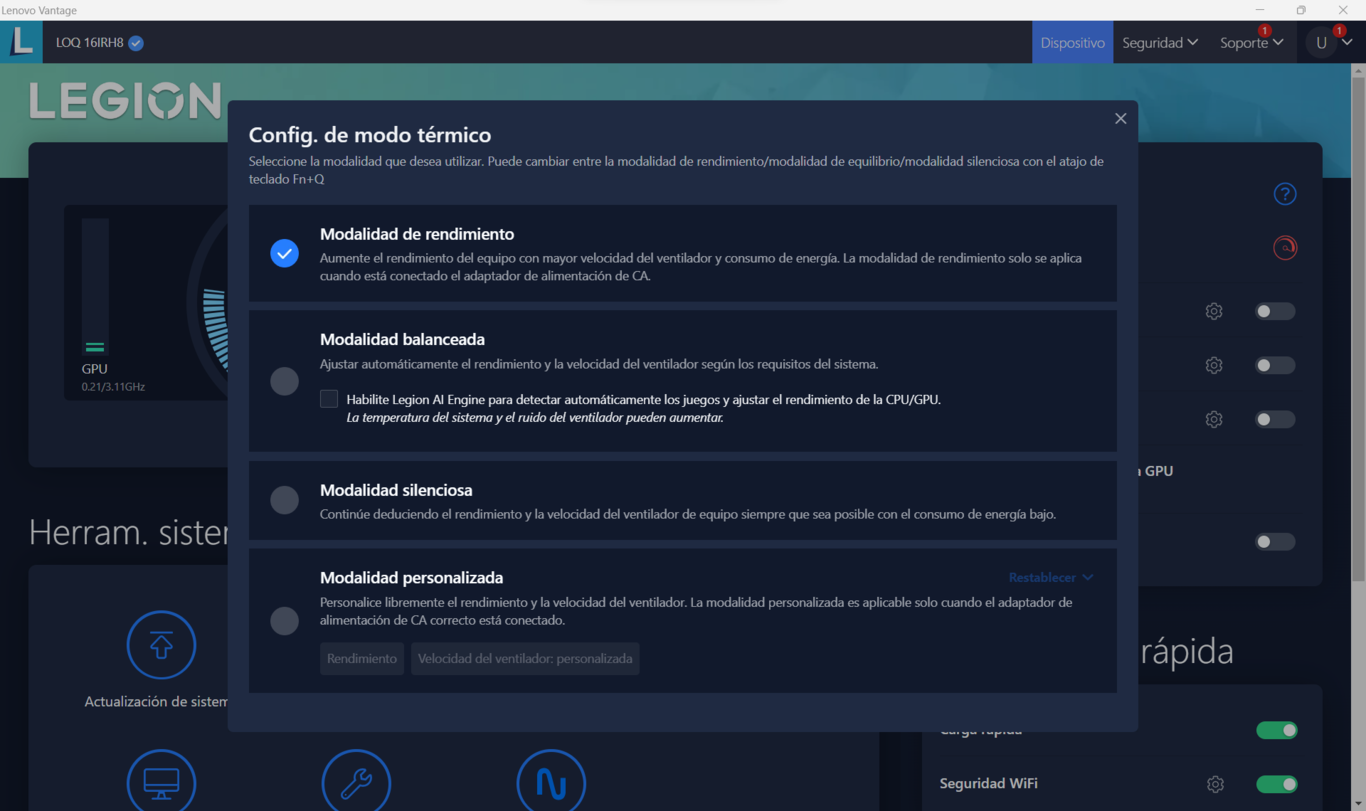
Task: Click the blue help question mark icon
Action: pos(1284,194)
